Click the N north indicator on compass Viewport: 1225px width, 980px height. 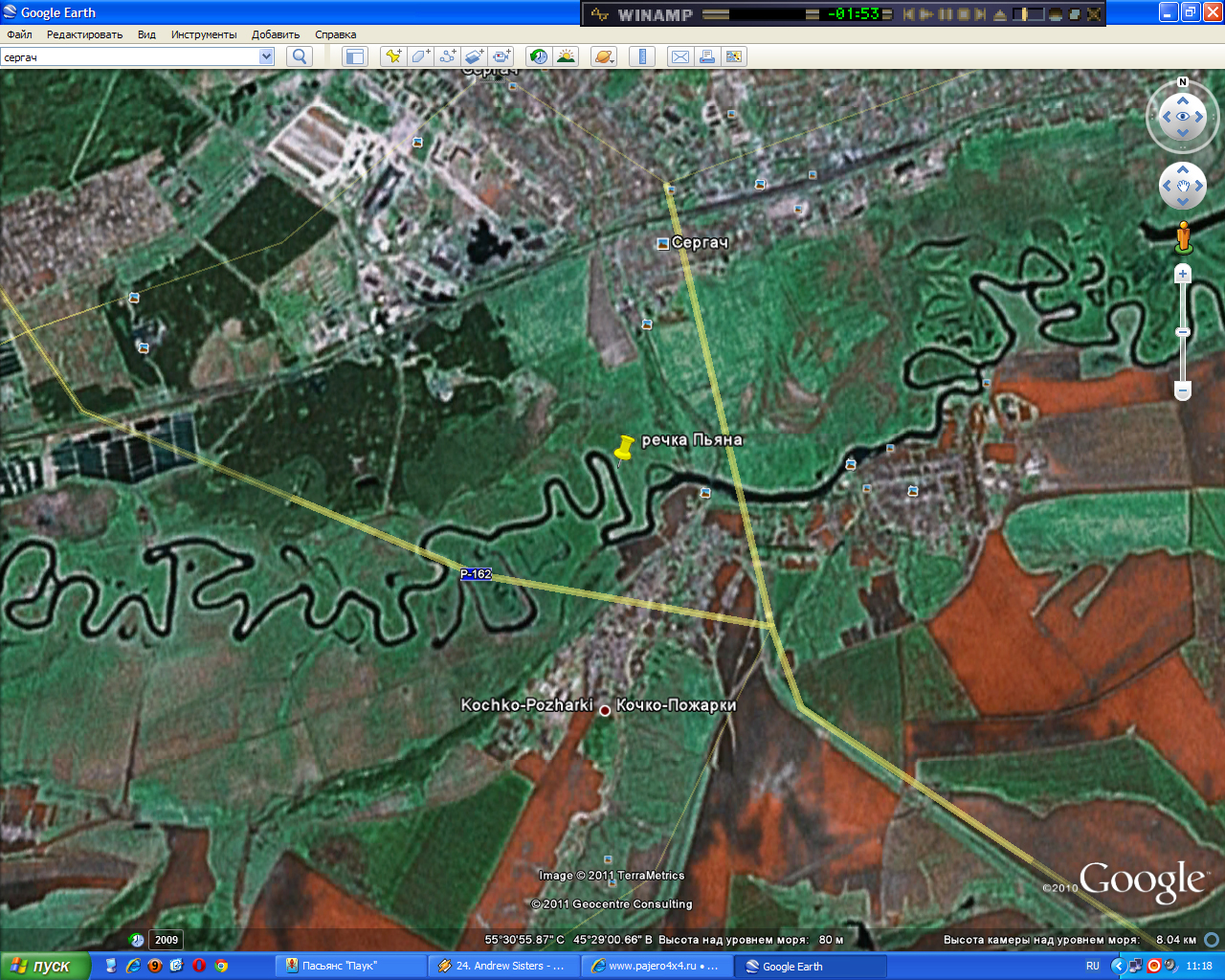coord(1183,82)
